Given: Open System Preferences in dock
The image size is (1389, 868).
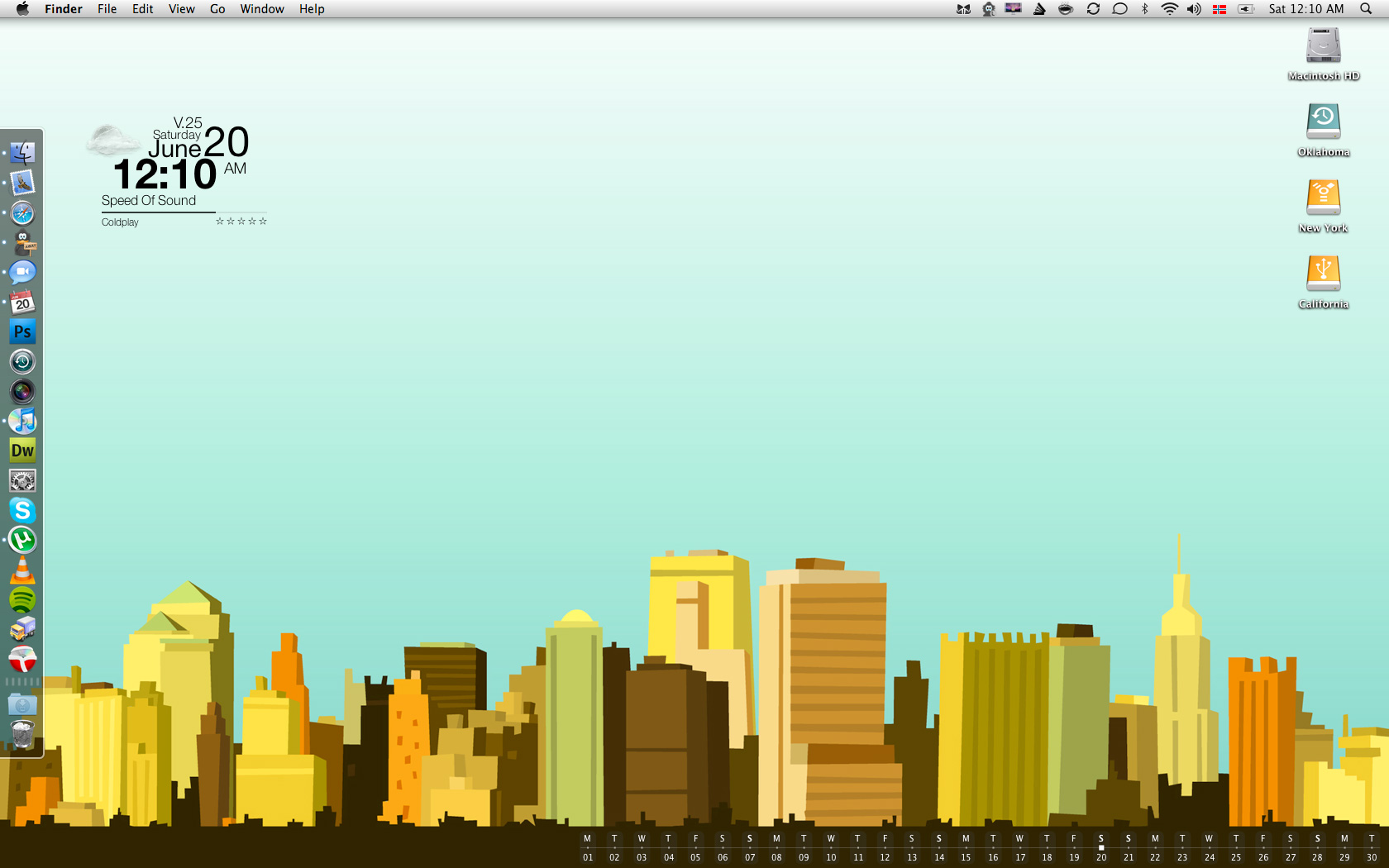Looking at the screenshot, I should [x=22, y=481].
